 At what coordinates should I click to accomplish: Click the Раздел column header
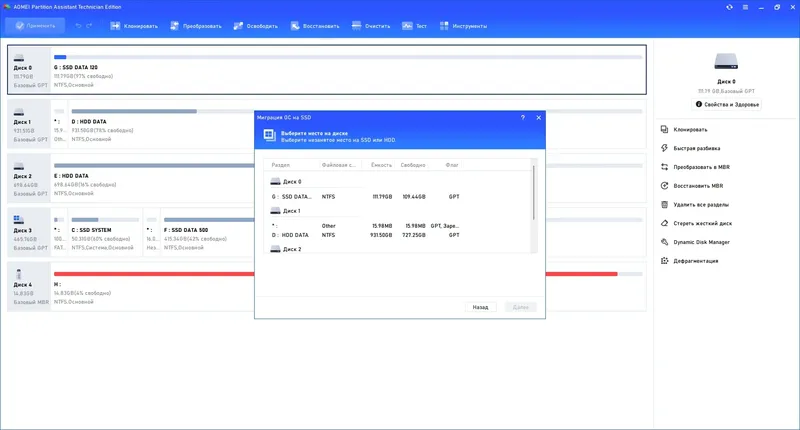pyautogui.click(x=281, y=165)
